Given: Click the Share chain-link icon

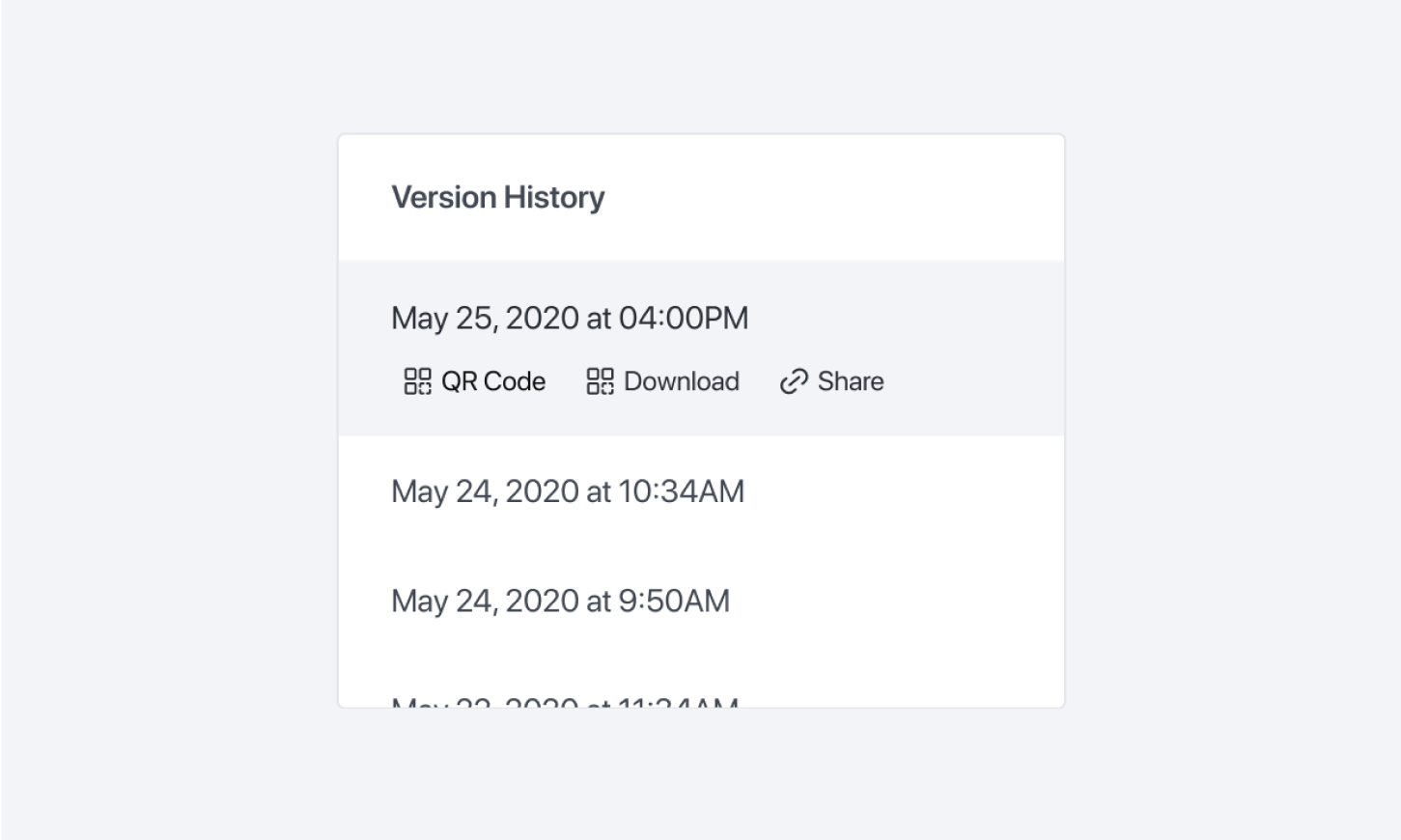Looking at the screenshot, I should pos(794,382).
